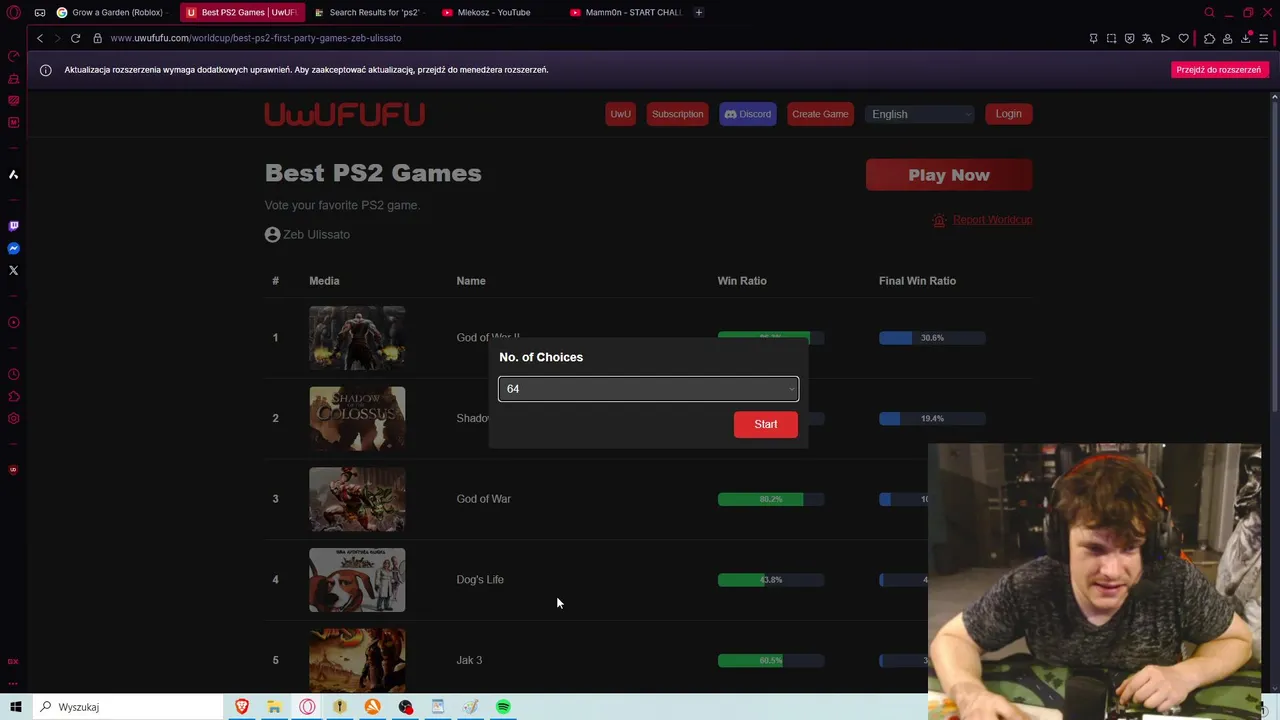1280x720 pixels.
Task: Open the Windows Start menu
Action: (16, 707)
